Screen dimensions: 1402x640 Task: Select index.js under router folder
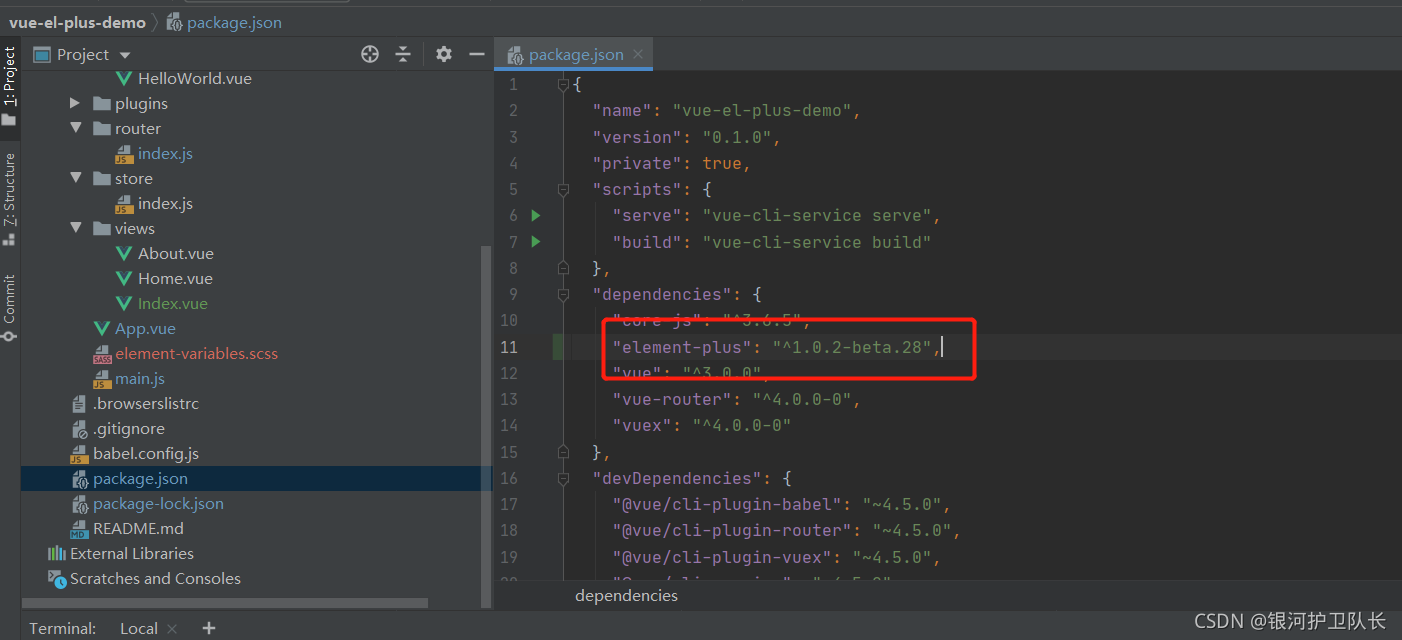(x=165, y=153)
